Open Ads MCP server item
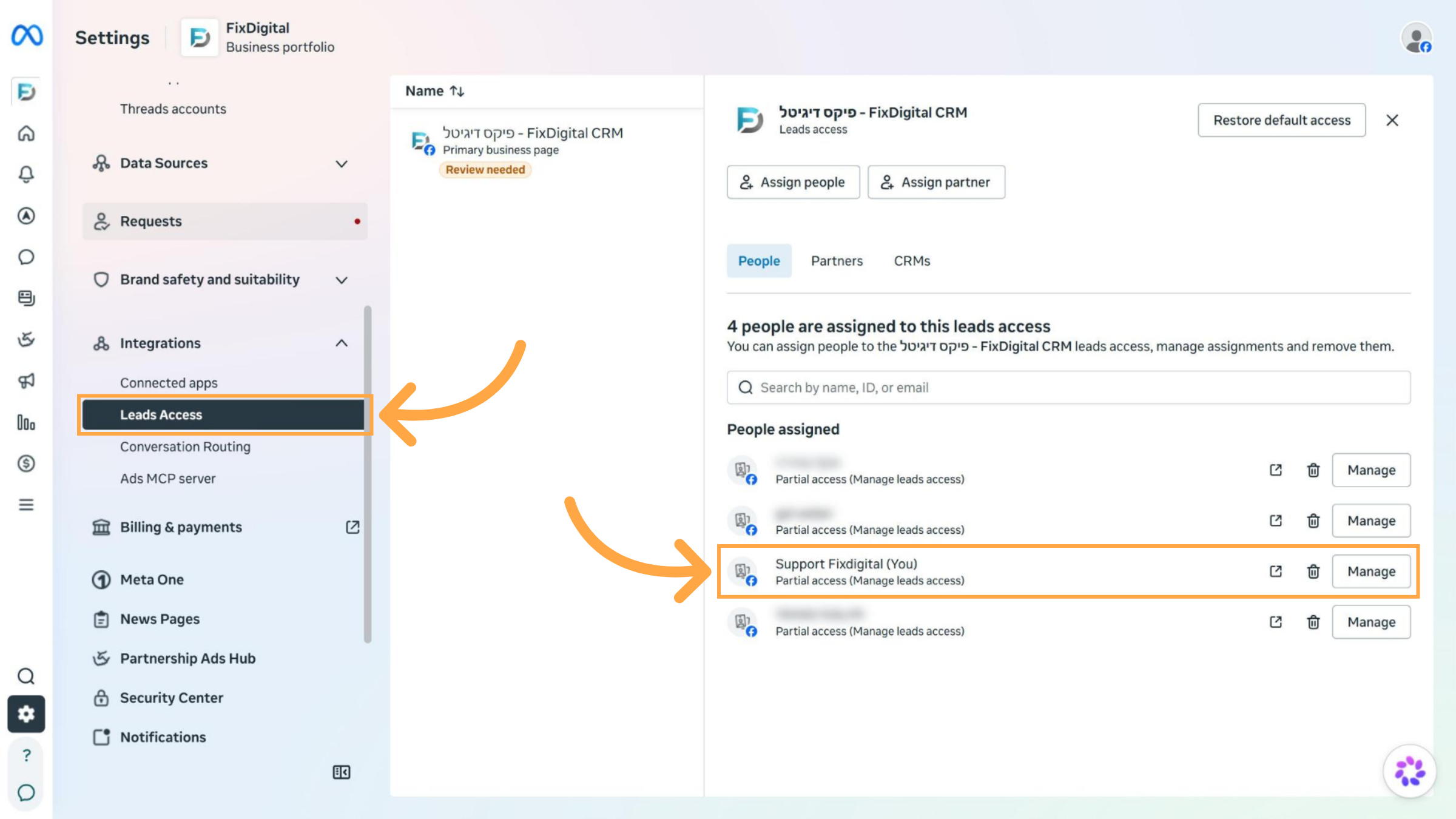The width and height of the screenshot is (1456, 819). pos(167,479)
